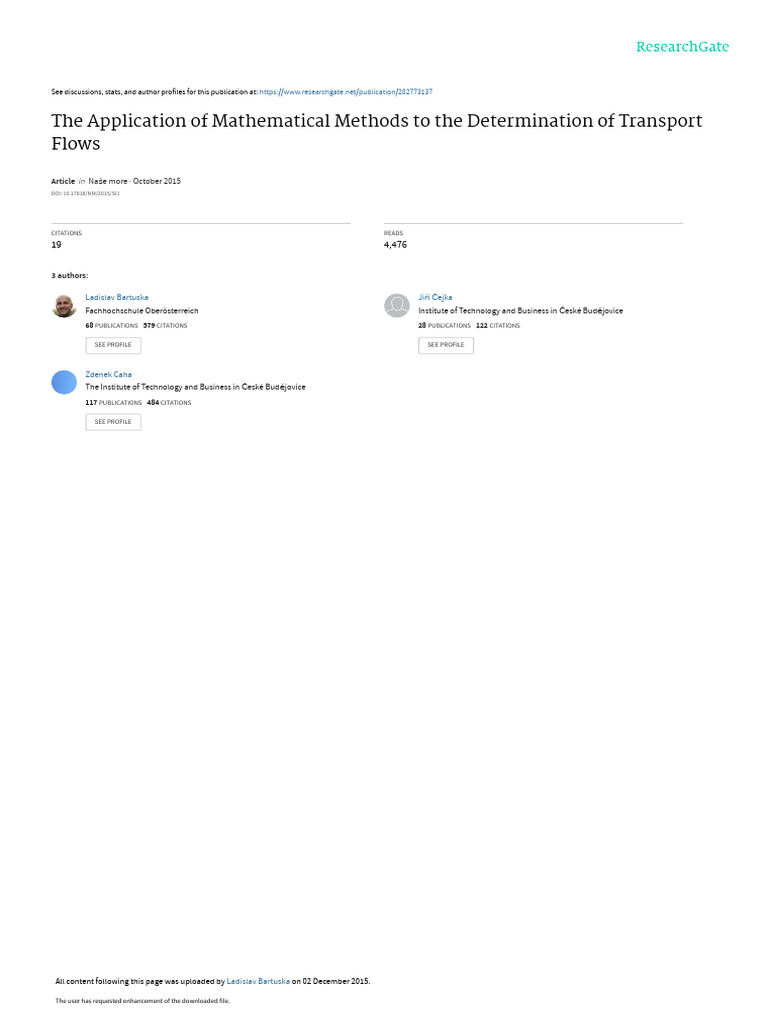768x1024 pixels.
Task: Open the researchgate.net publication URL link
Action: [x=345, y=92]
